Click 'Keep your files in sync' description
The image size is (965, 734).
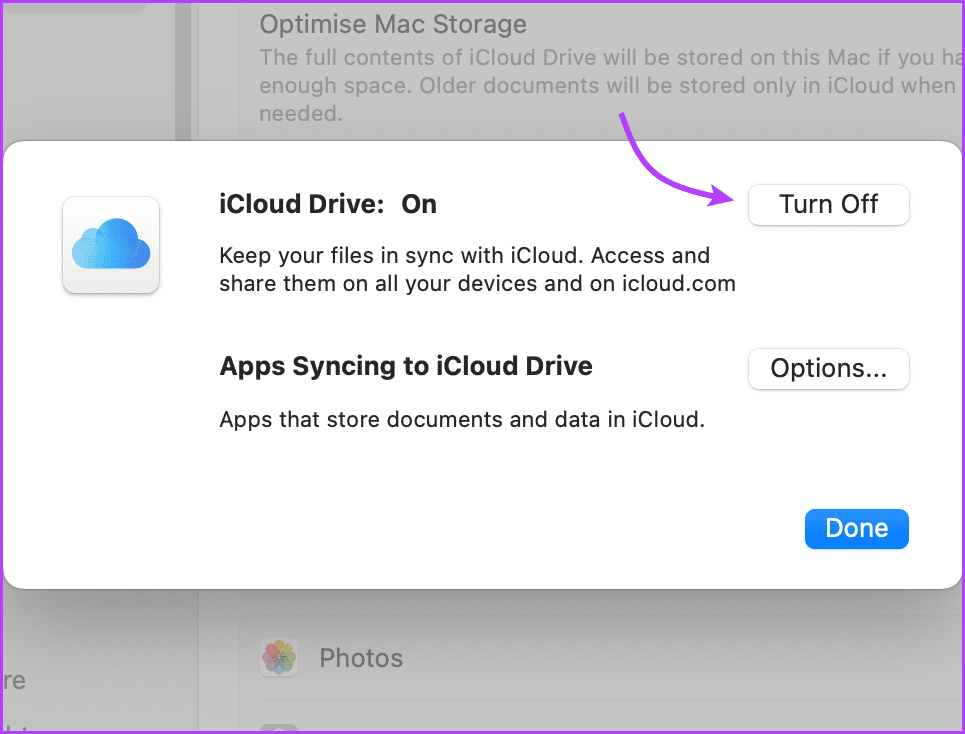click(478, 269)
